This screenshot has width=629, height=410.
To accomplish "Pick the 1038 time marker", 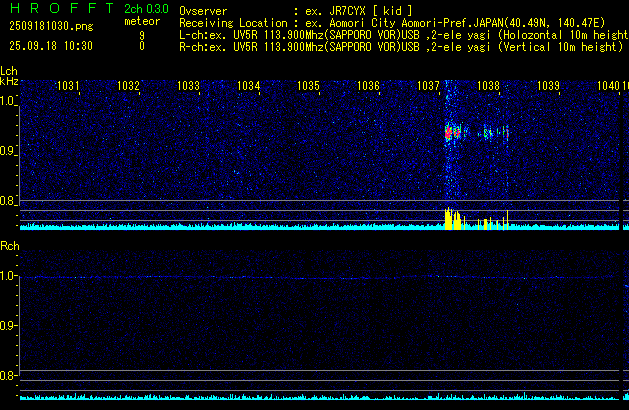I will click(488, 86).
